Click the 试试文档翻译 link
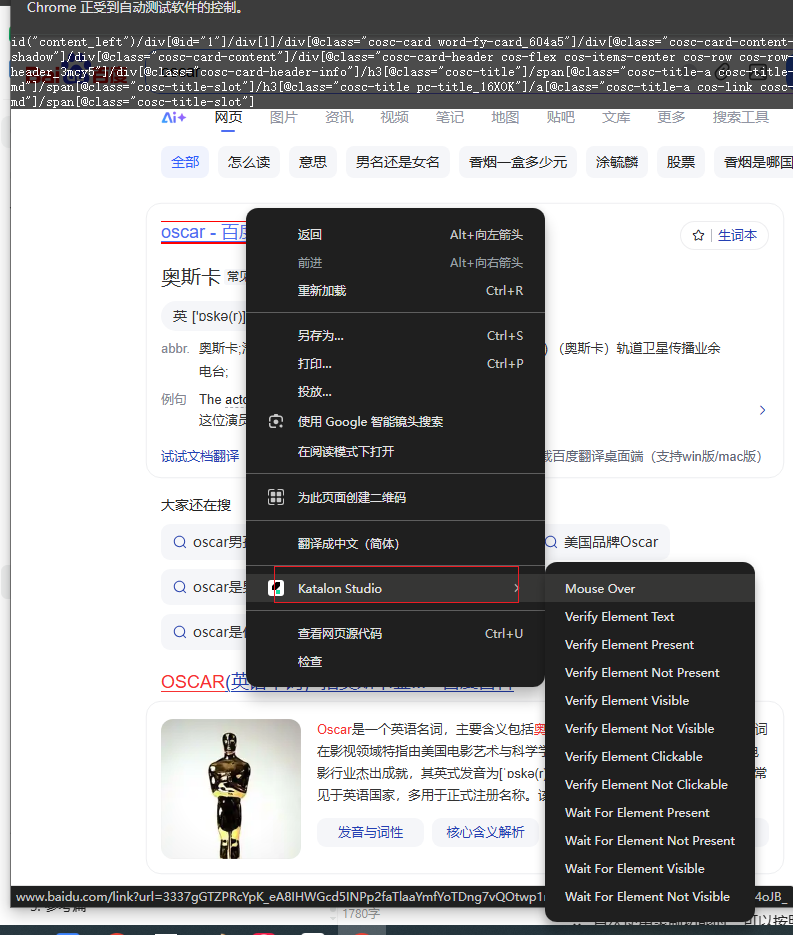793x935 pixels. pyautogui.click(x=200, y=456)
